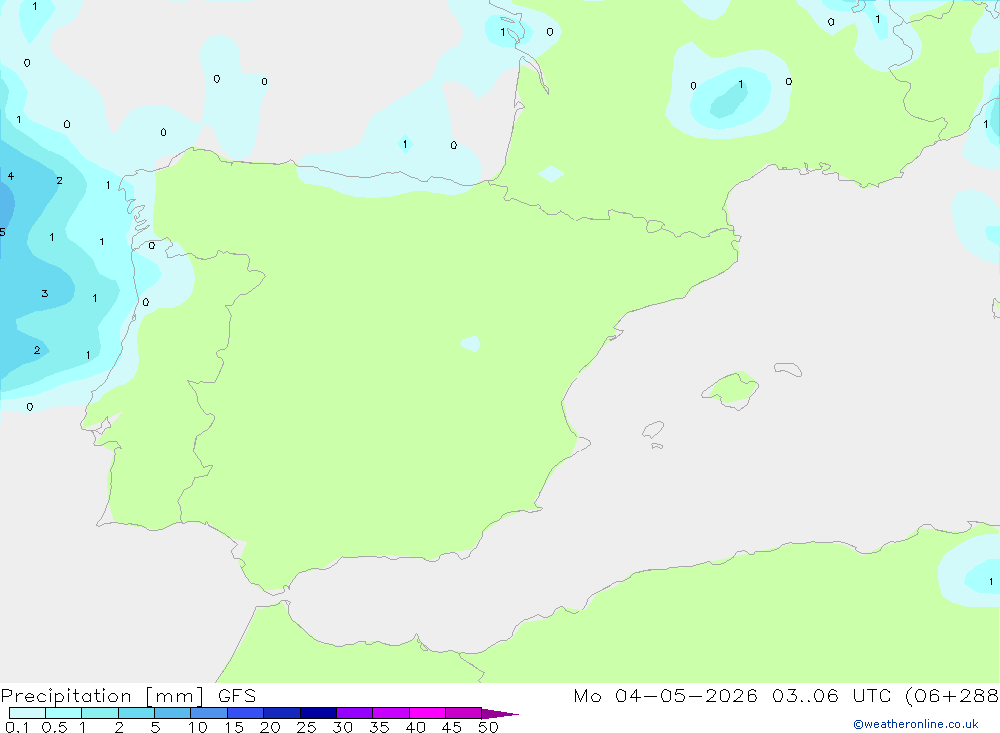Select the 0.1–0.5 mm legend color box
The height and width of the screenshot is (733, 1000).
(x=27, y=713)
